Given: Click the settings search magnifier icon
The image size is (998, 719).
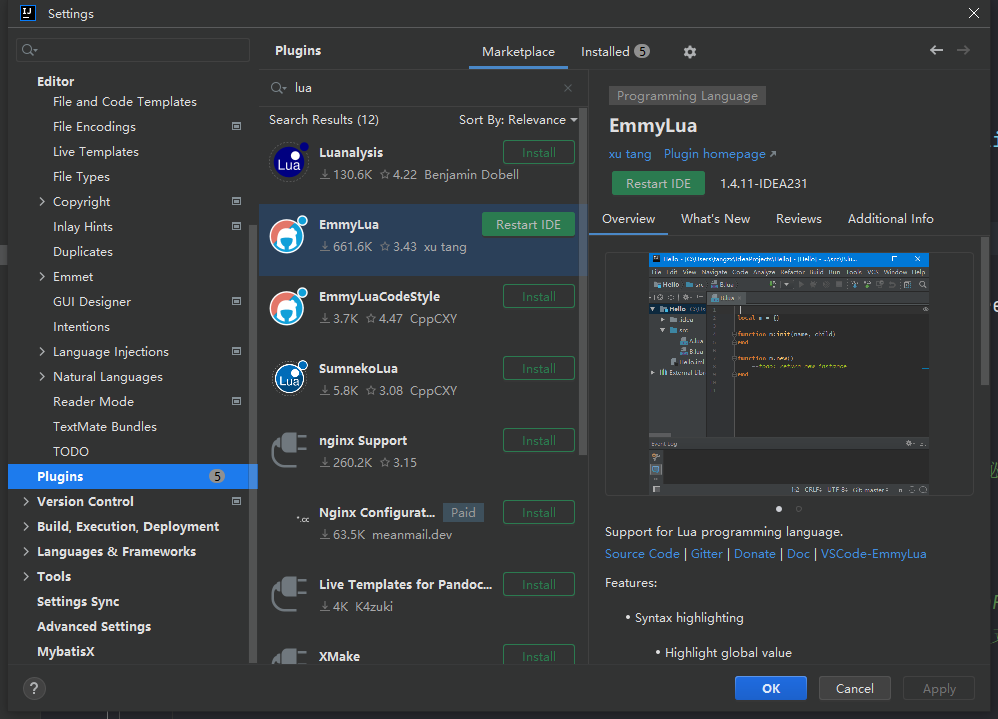Looking at the screenshot, I should (x=29, y=50).
